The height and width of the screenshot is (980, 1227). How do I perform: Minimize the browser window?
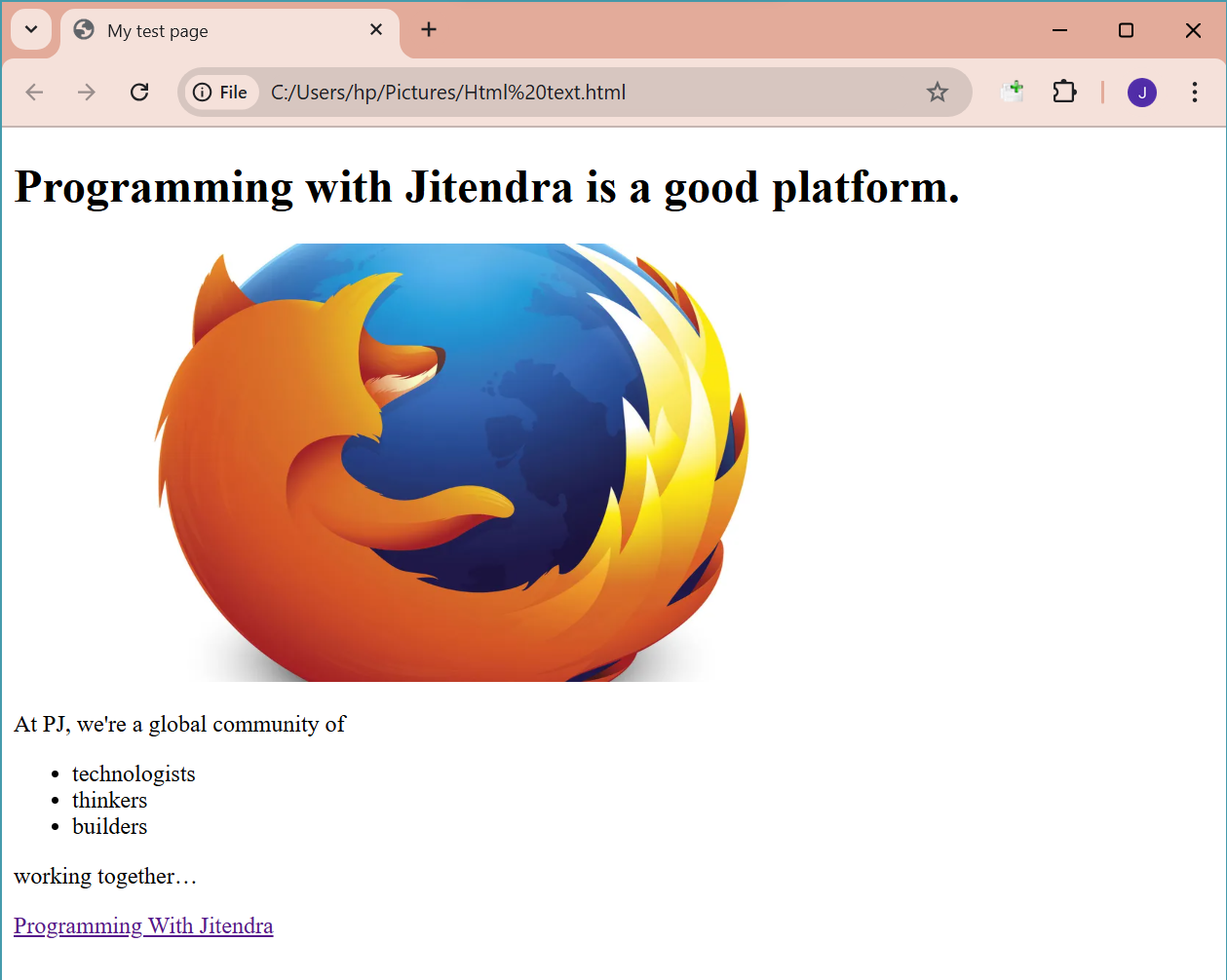coord(1060,30)
